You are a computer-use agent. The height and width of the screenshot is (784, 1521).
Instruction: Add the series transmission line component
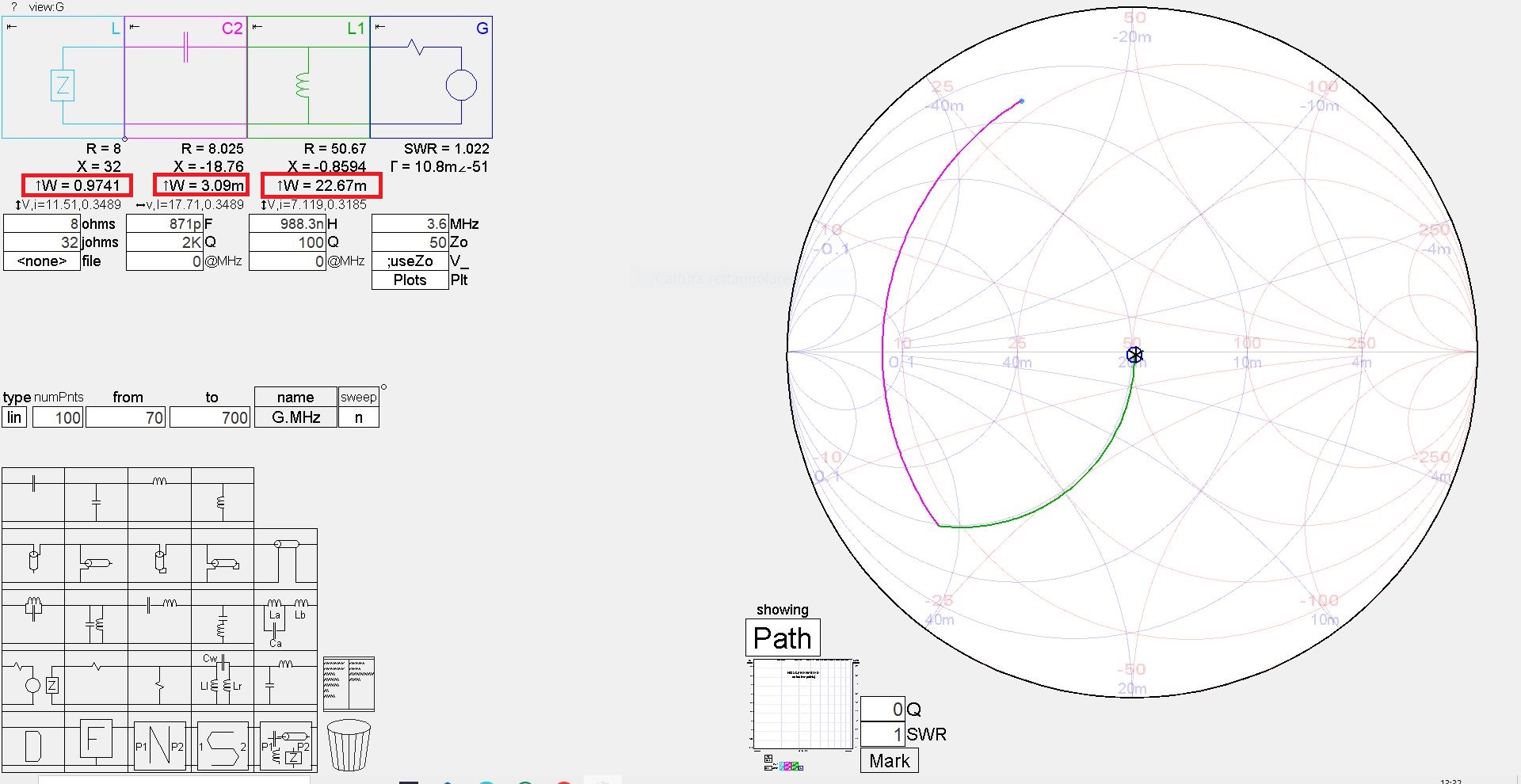tap(286, 558)
